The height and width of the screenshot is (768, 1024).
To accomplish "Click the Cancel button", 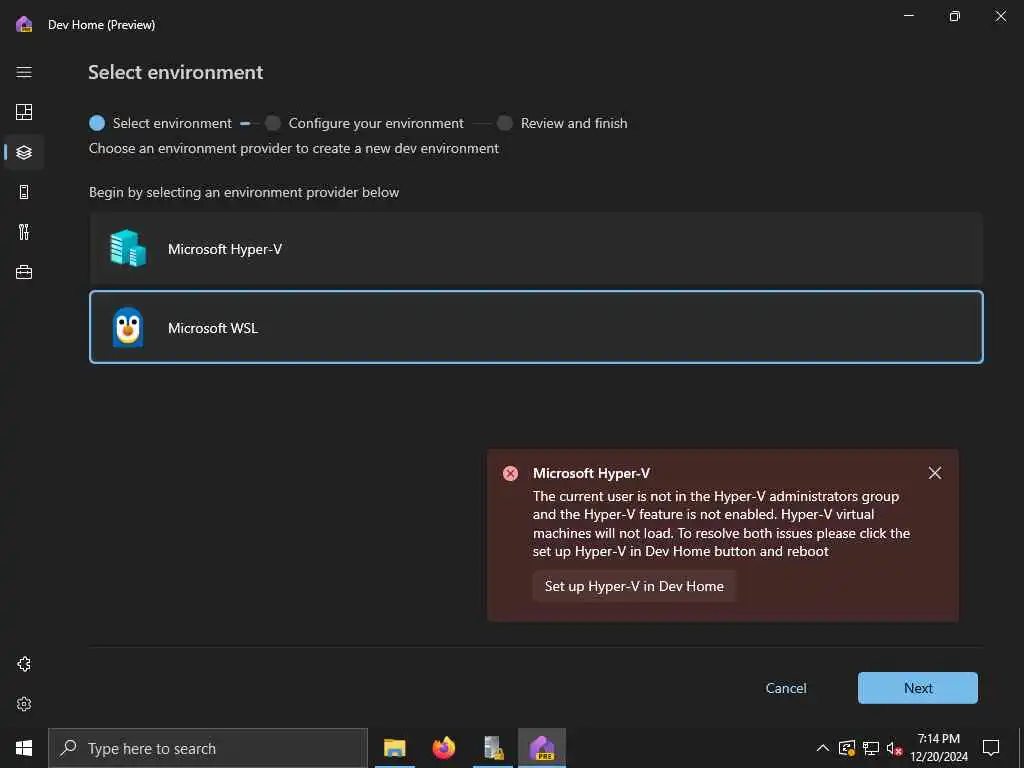I will 786,688.
